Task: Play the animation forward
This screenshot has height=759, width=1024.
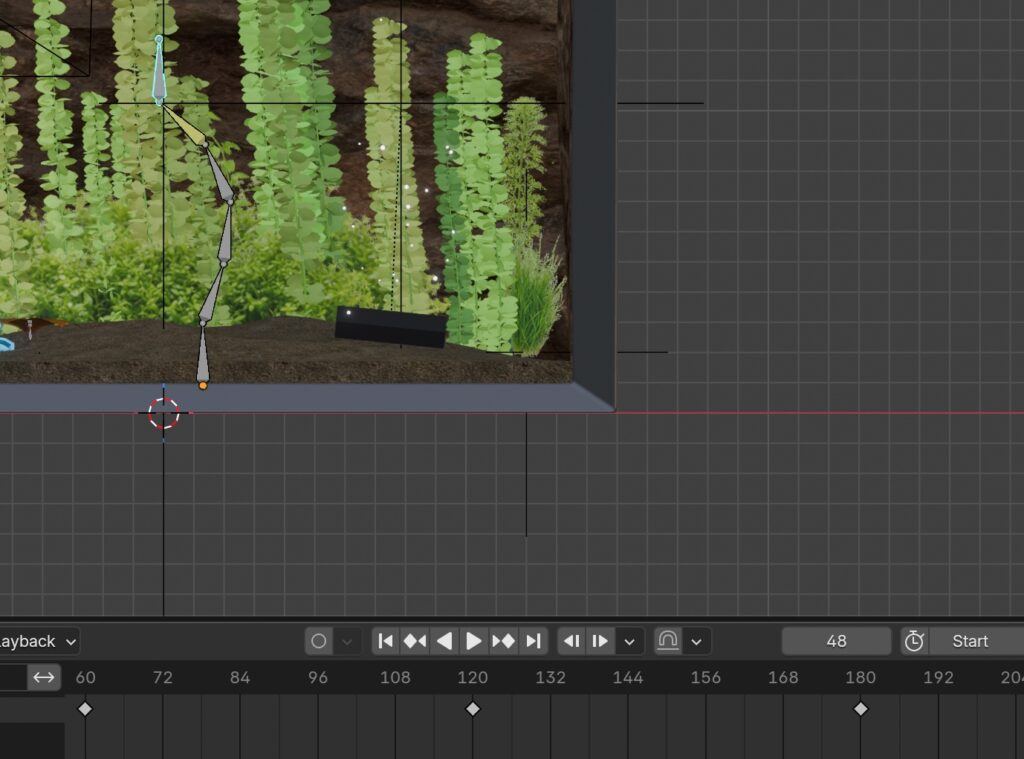Action: (474, 641)
